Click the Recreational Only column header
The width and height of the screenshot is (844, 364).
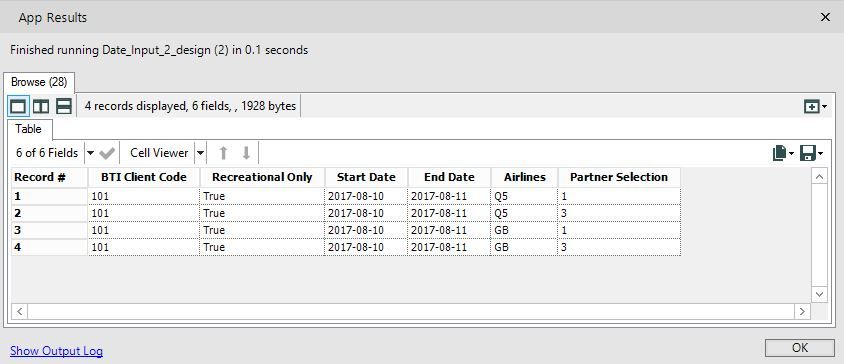(x=262, y=177)
